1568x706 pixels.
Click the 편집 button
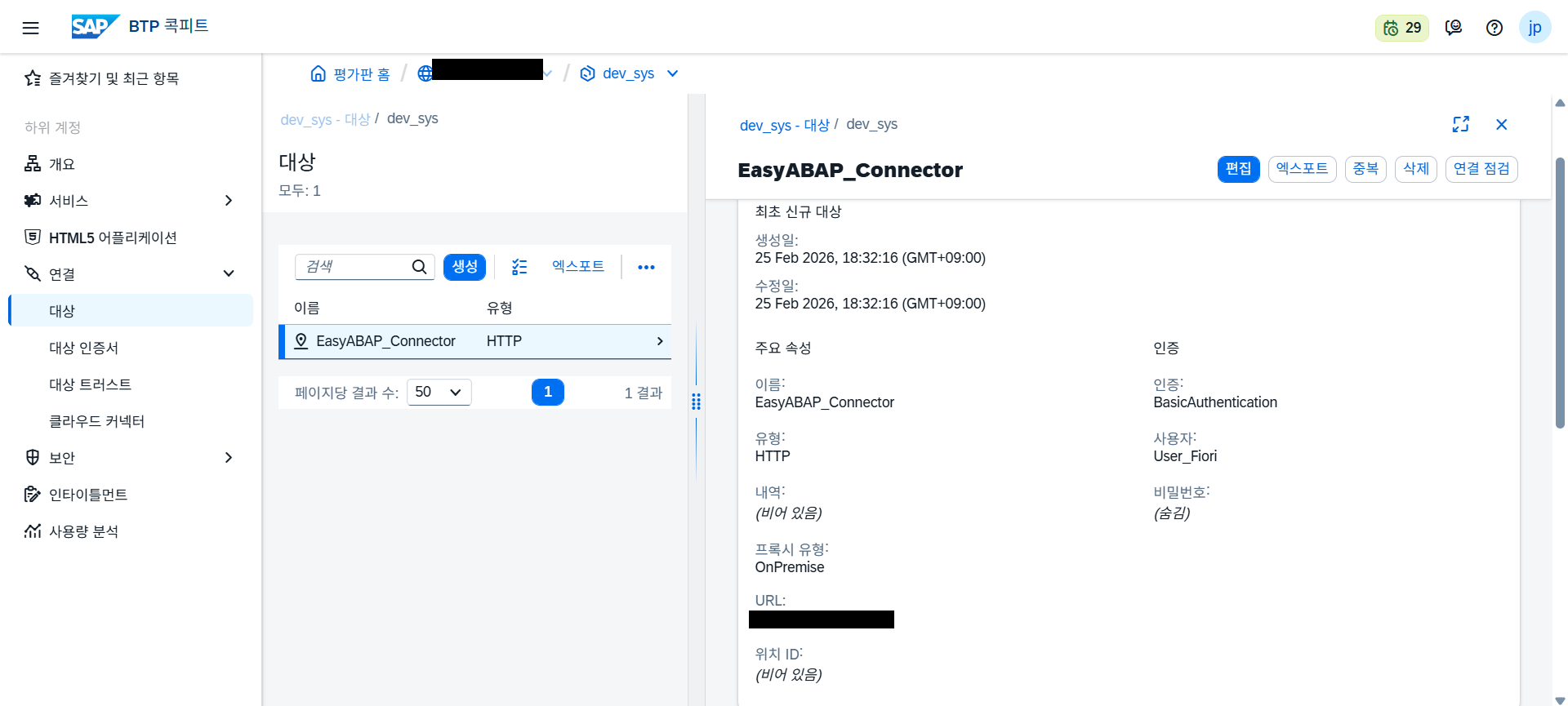pos(1238,169)
